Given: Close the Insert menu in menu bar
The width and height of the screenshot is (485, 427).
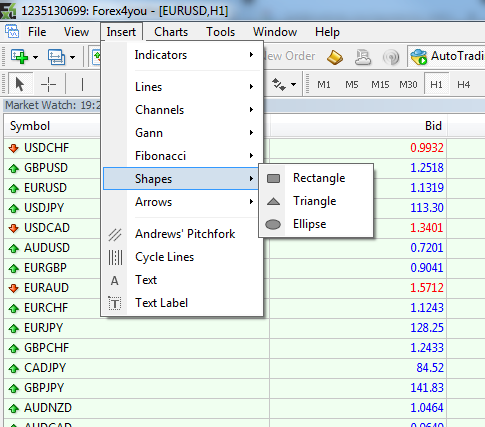Looking at the screenshot, I should click(121, 32).
